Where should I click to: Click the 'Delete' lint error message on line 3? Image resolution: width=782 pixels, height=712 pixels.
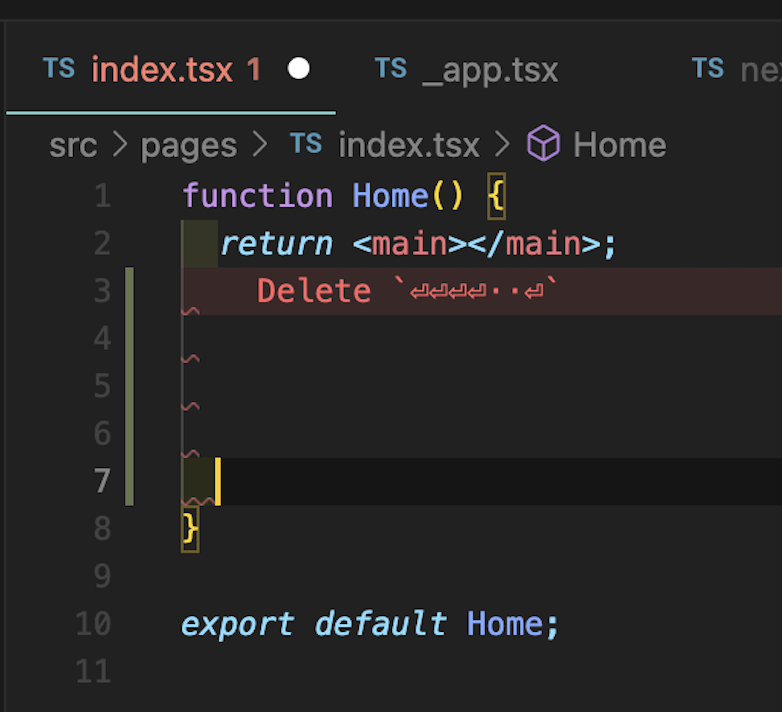tap(407, 291)
